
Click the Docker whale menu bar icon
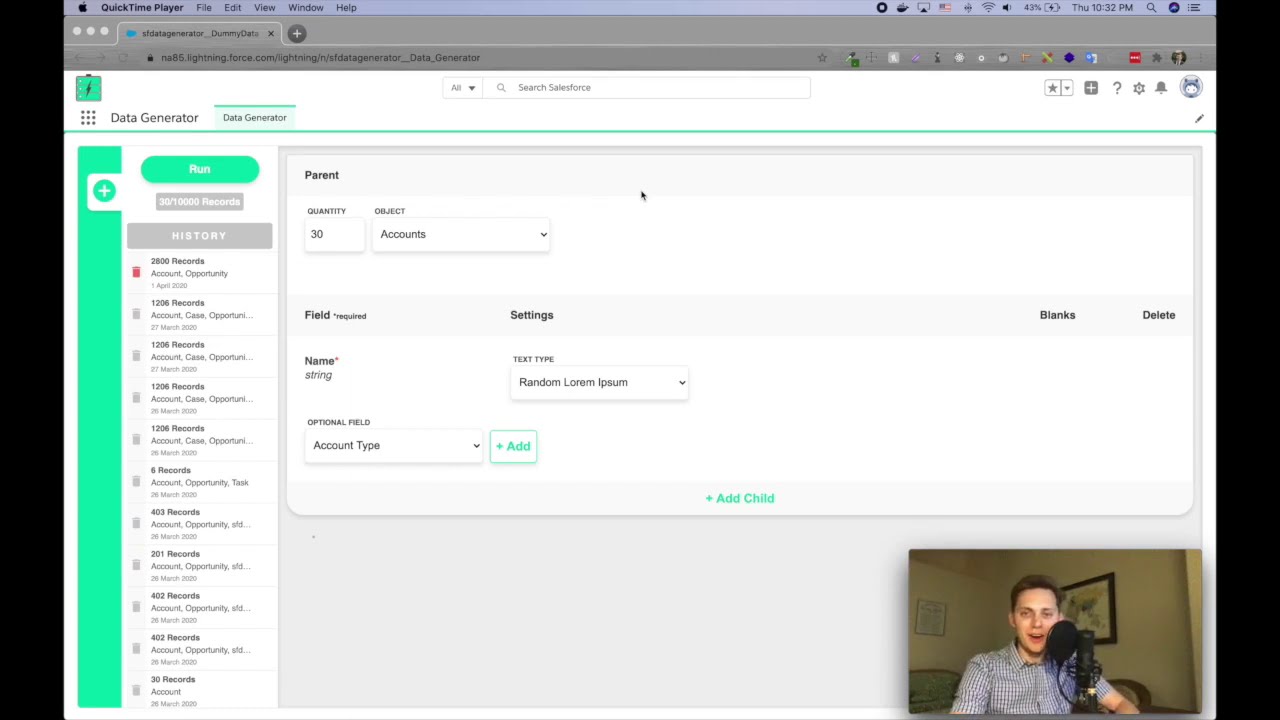coord(902,8)
